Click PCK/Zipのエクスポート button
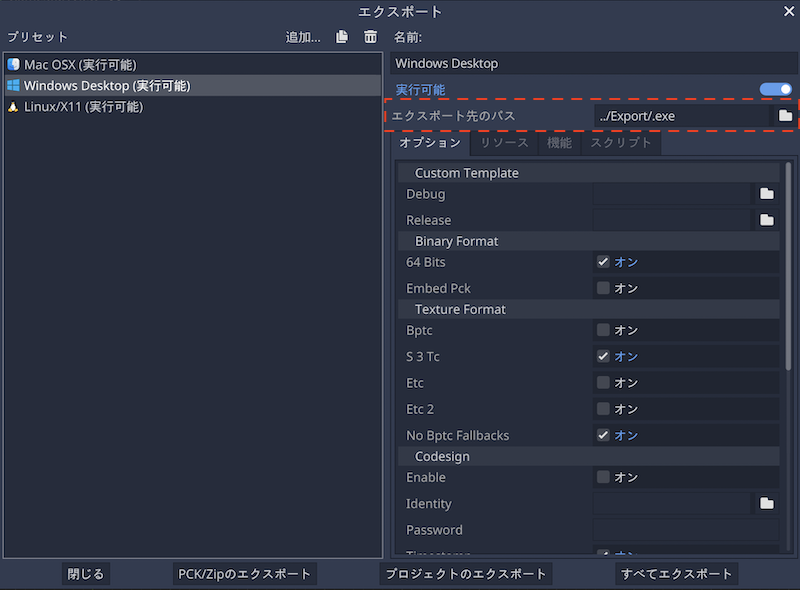 tap(244, 574)
